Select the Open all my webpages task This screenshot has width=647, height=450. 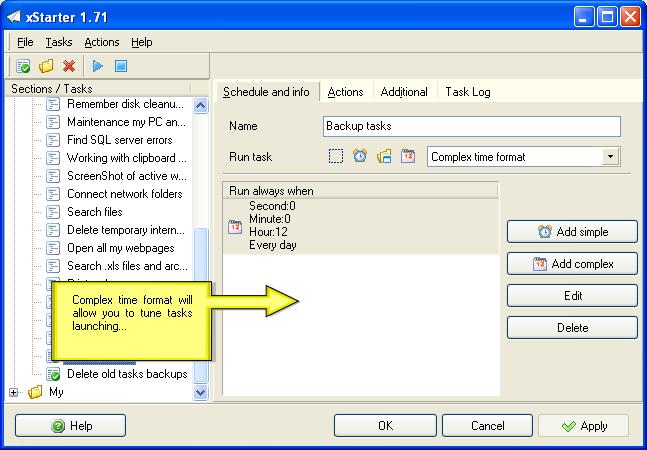[120, 248]
